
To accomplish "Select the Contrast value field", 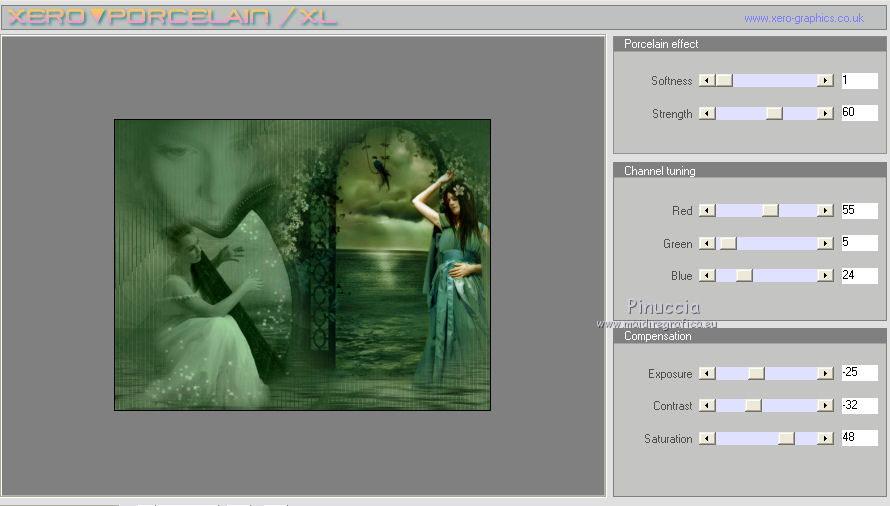I will (859, 406).
